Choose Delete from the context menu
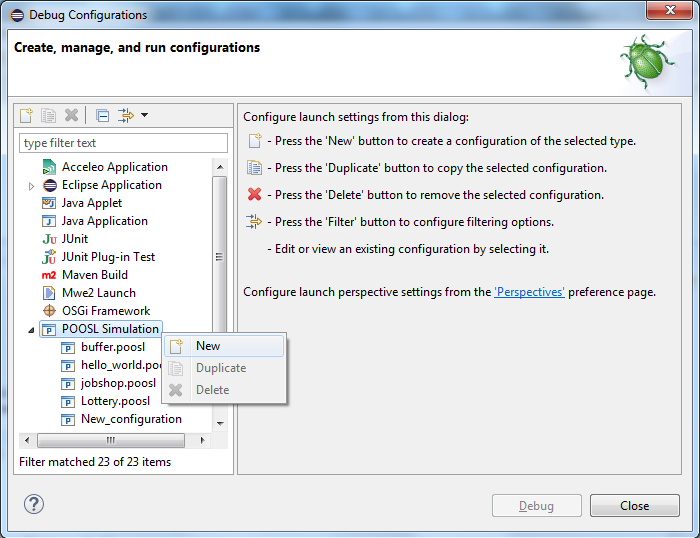700x538 pixels. tap(212, 390)
